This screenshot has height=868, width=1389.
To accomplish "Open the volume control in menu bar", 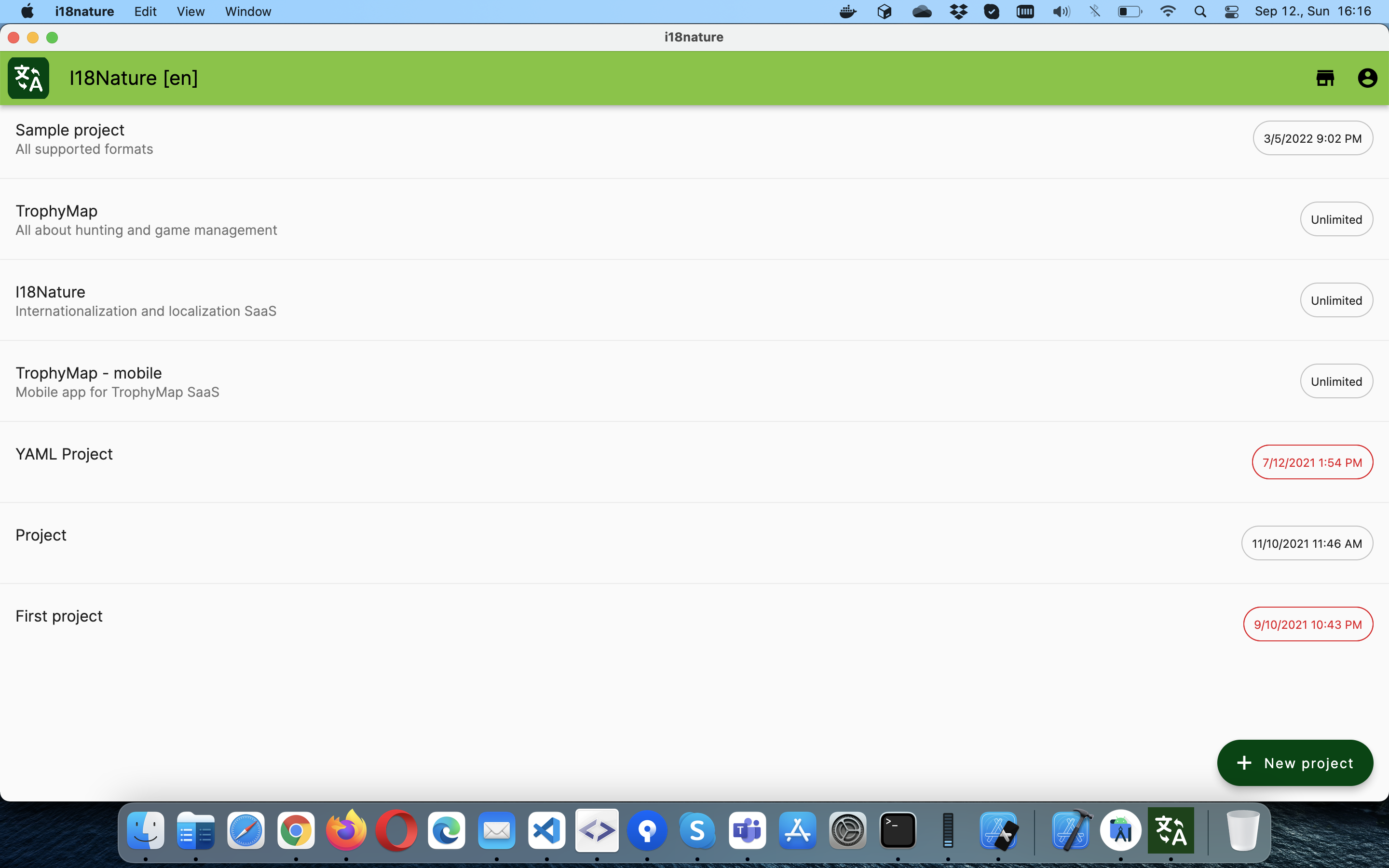I will point(1061,12).
